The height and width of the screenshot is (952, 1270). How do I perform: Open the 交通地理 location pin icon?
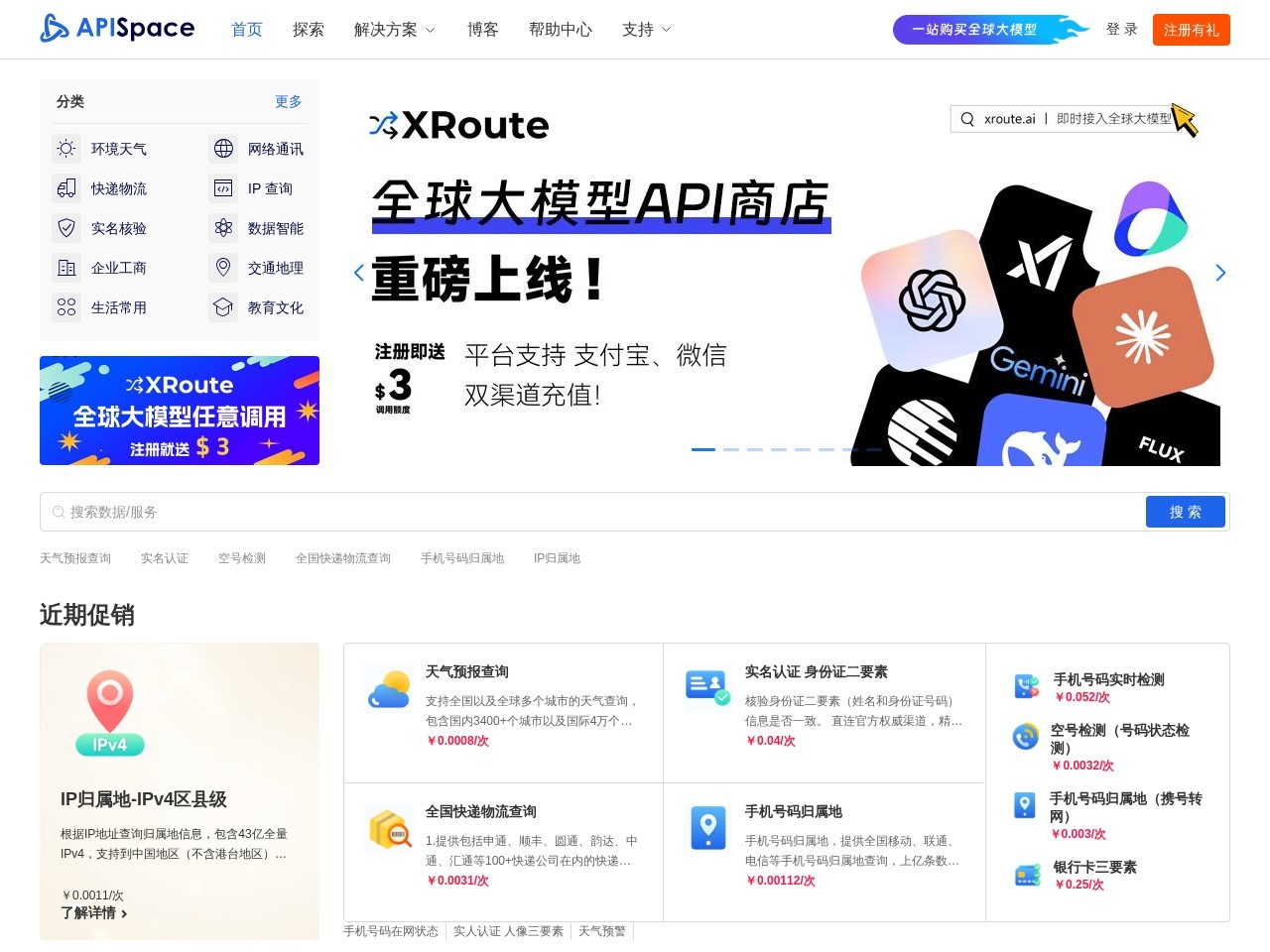223,268
